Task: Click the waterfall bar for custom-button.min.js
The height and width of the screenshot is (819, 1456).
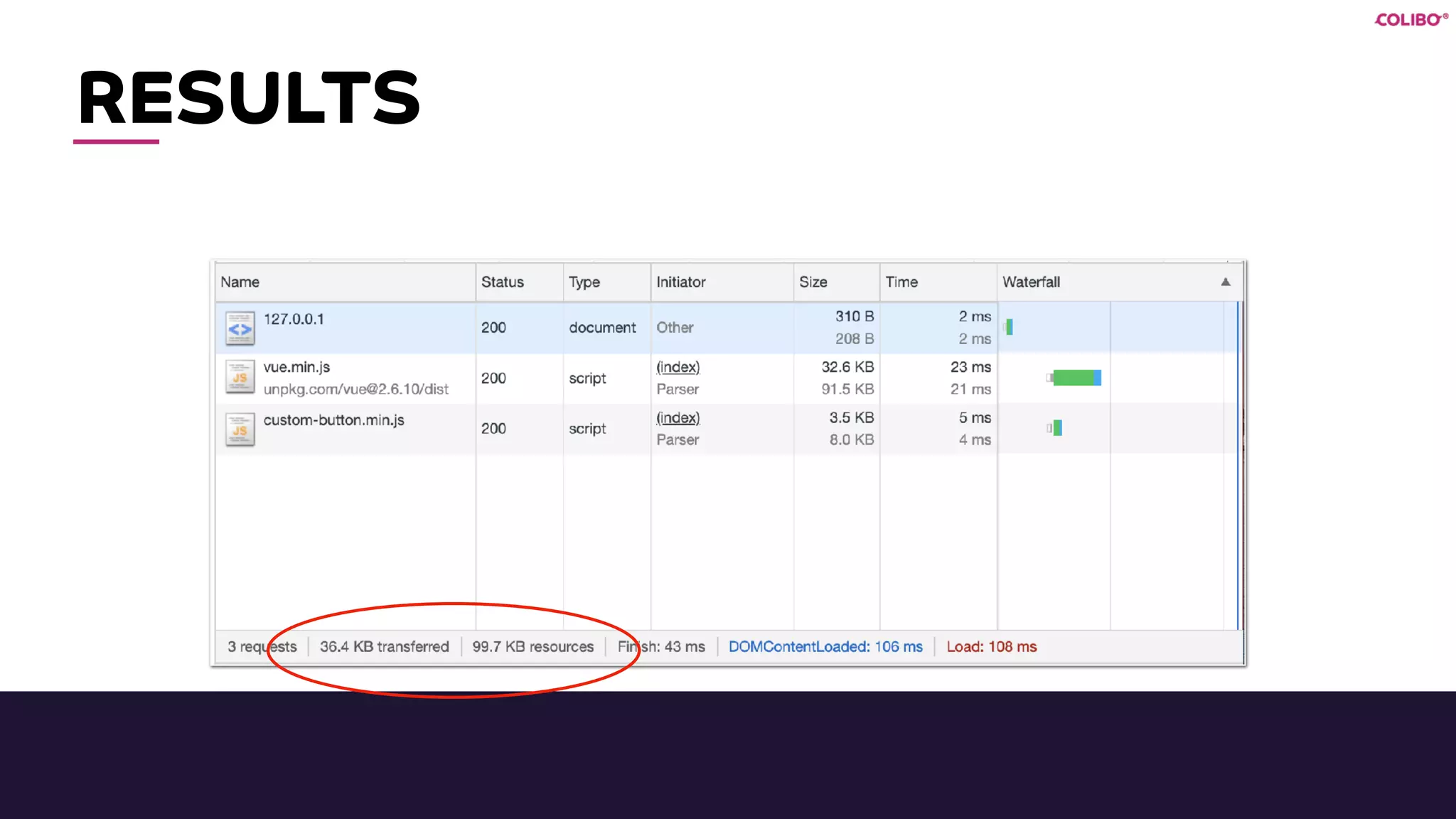Action: click(1057, 428)
